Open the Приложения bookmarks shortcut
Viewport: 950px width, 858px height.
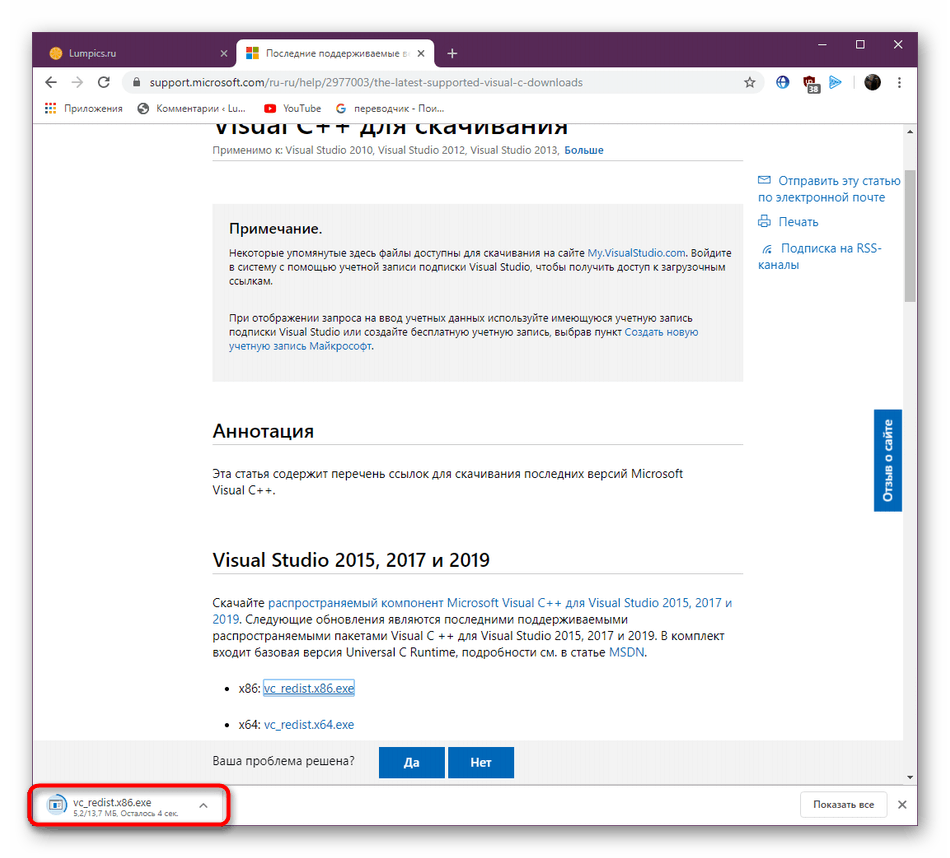point(84,108)
